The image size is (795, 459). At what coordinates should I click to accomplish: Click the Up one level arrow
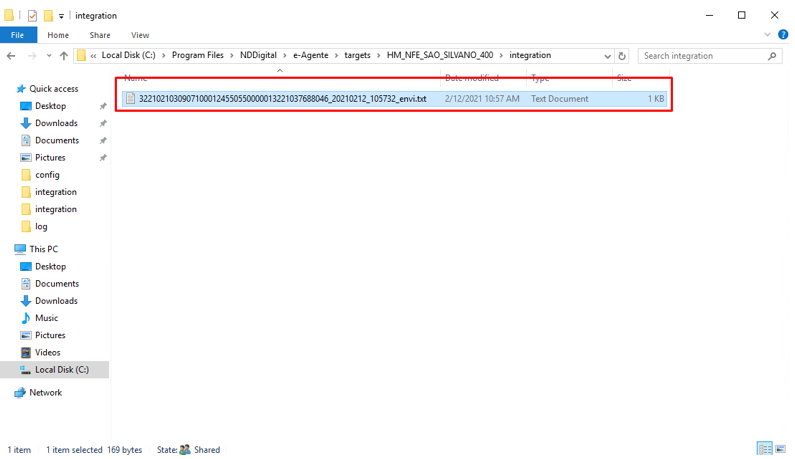64,56
